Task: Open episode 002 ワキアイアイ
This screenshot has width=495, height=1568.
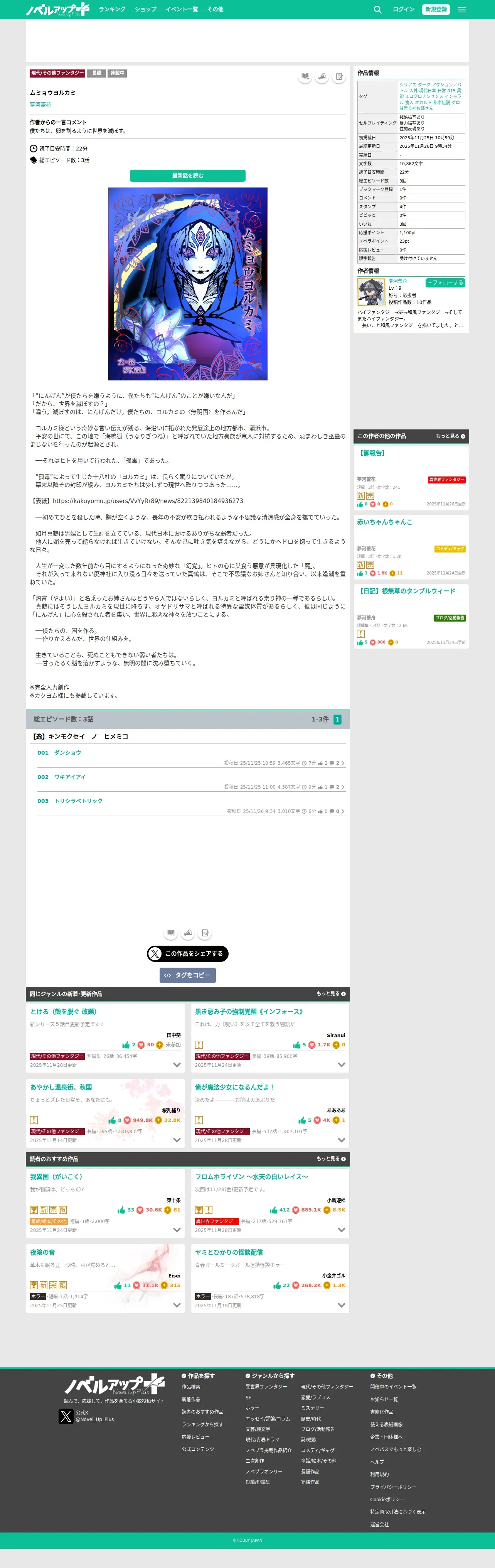Action: click(x=61, y=777)
